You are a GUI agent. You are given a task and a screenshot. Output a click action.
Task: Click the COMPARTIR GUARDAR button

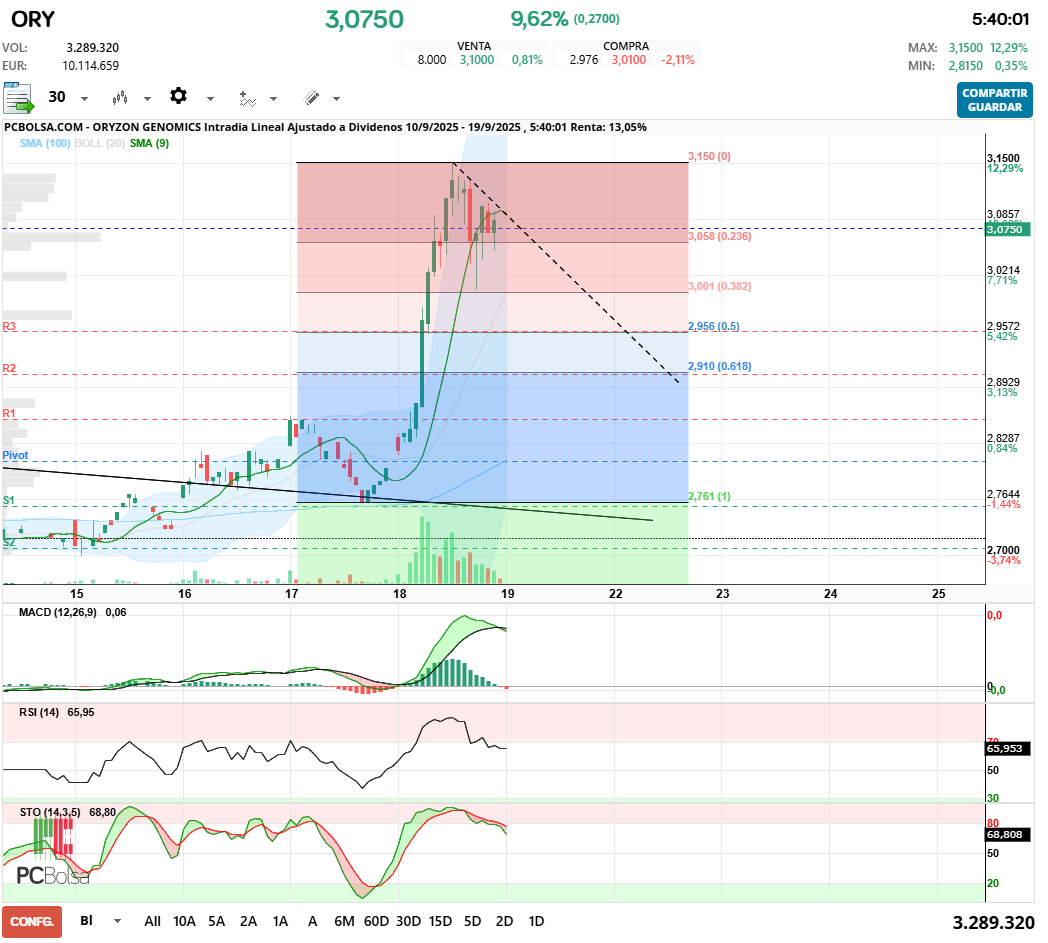click(x=995, y=100)
